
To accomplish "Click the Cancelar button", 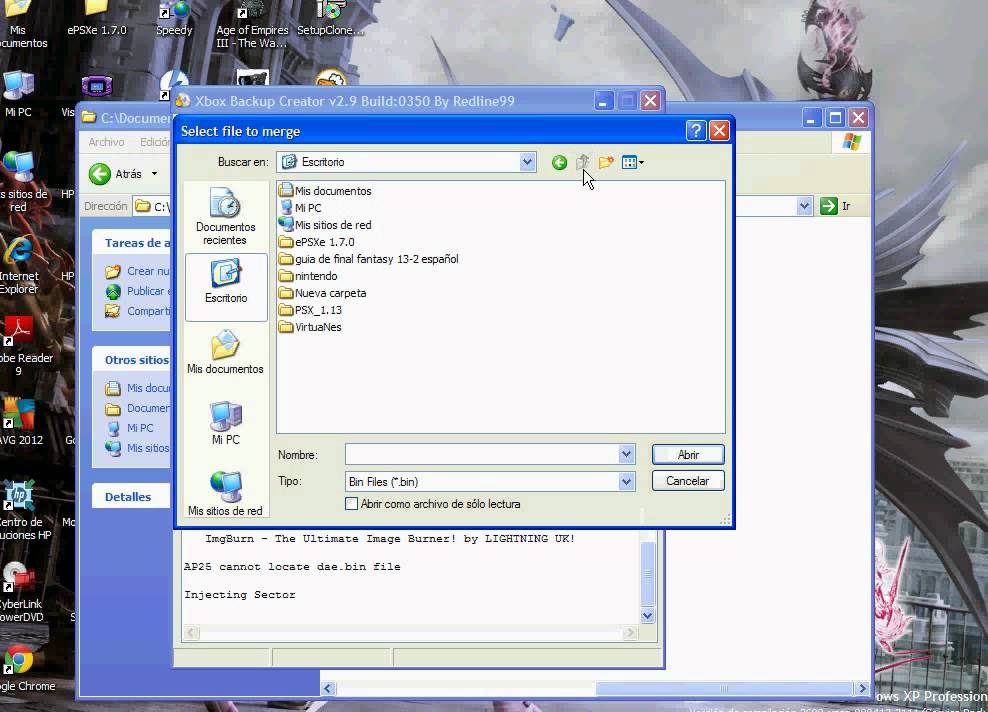I will click(x=688, y=481).
